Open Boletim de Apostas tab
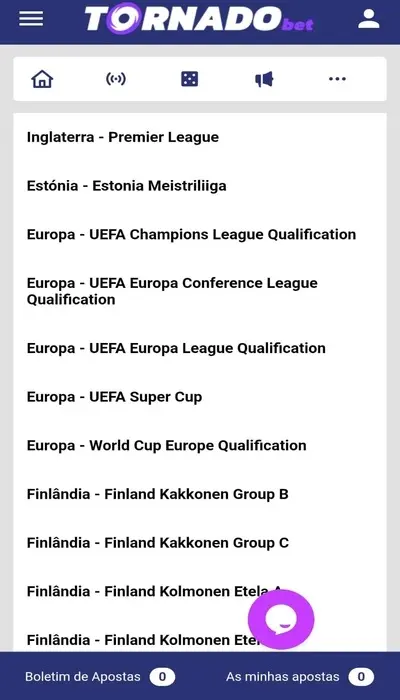 pos(100,677)
